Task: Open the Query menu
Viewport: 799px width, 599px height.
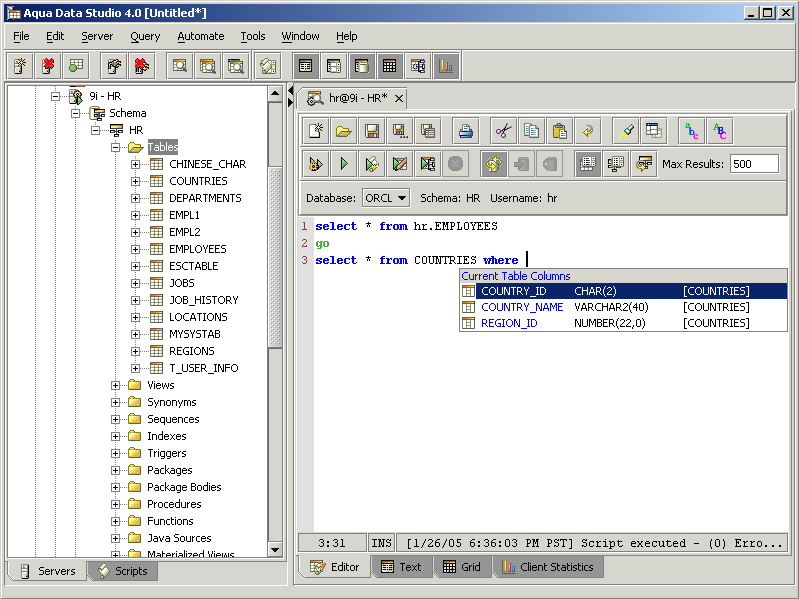Action: pos(145,36)
